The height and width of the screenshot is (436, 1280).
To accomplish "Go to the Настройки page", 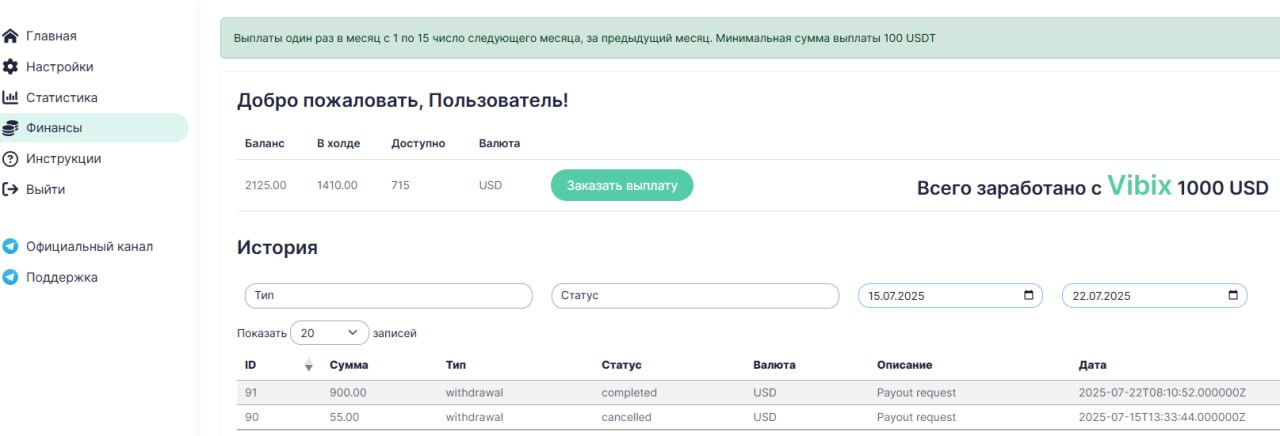I will click(x=59, y=67).
